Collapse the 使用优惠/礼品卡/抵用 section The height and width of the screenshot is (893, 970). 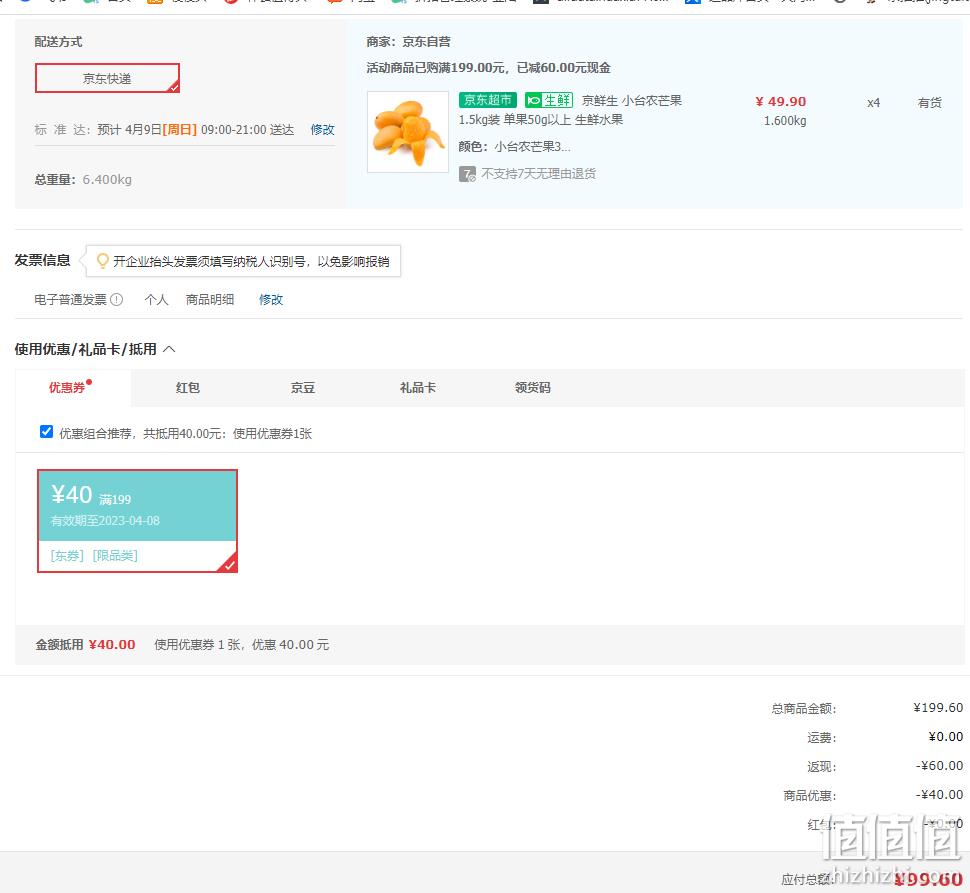[x=170, y=349]
